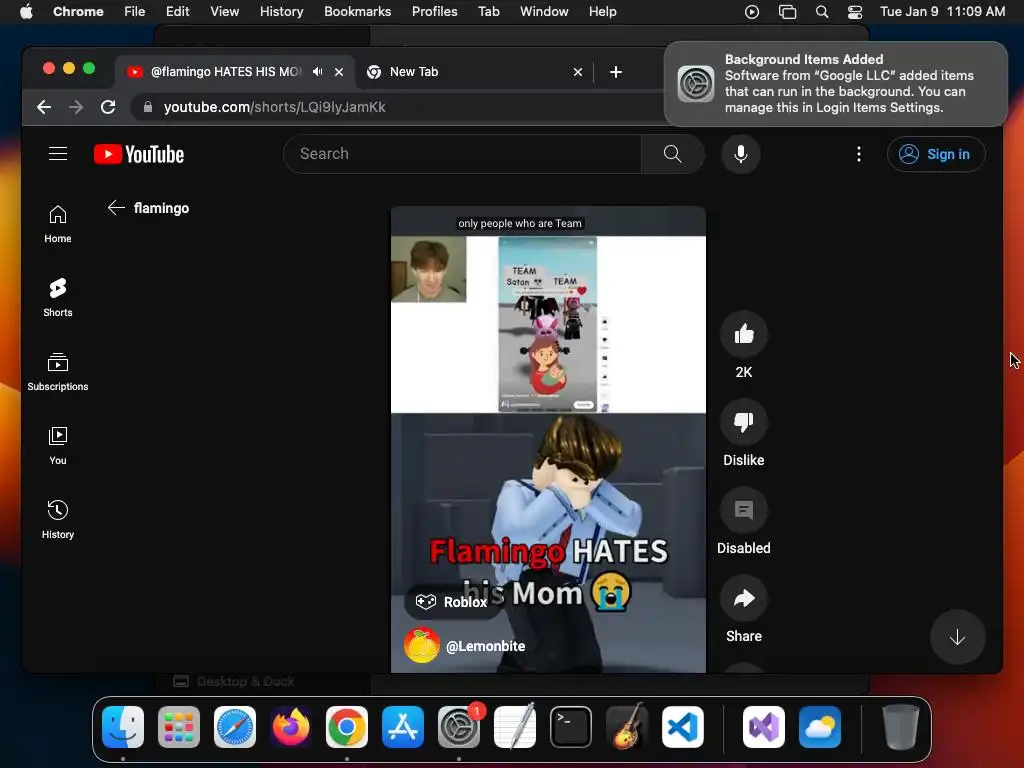Close the flamingo YouTube tab

click(339, 72)
